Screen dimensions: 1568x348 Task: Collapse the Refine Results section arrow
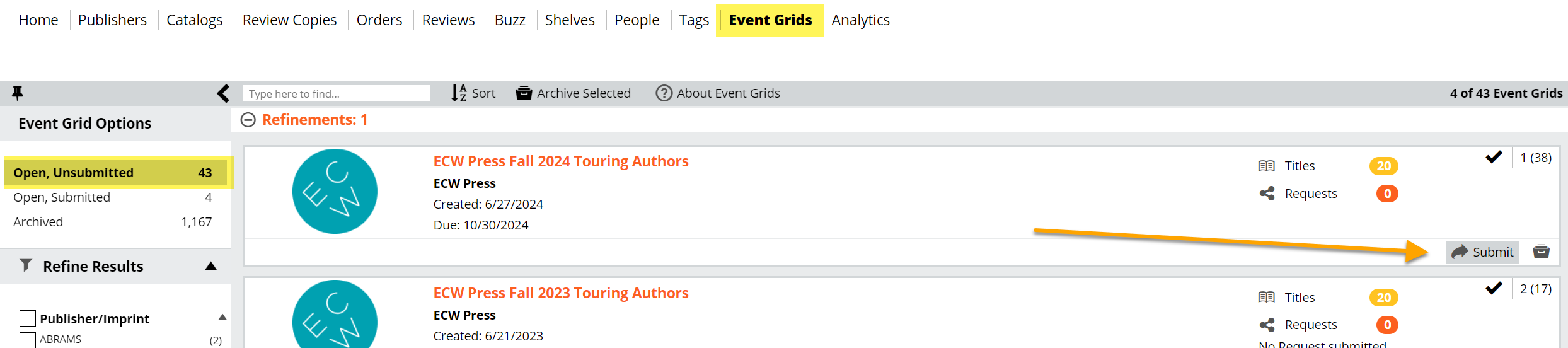tap(211, 267)
